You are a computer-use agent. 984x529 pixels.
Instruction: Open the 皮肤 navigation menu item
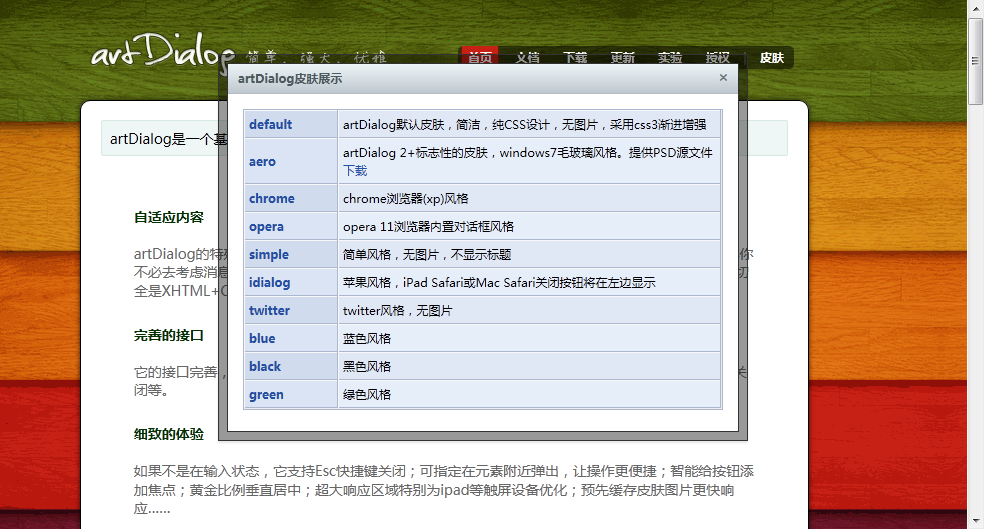(772, 58)
